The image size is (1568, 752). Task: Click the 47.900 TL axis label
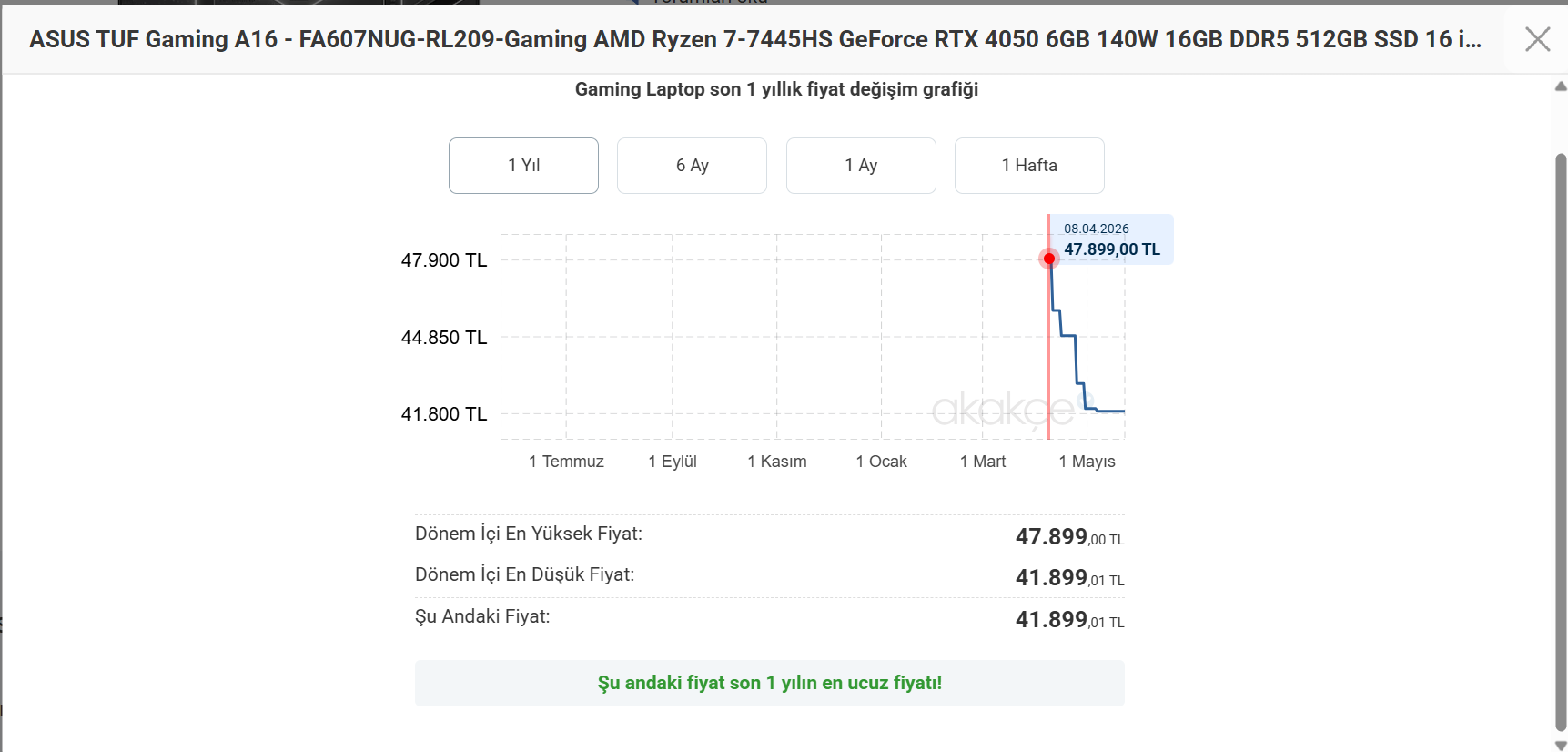[444, 260]
